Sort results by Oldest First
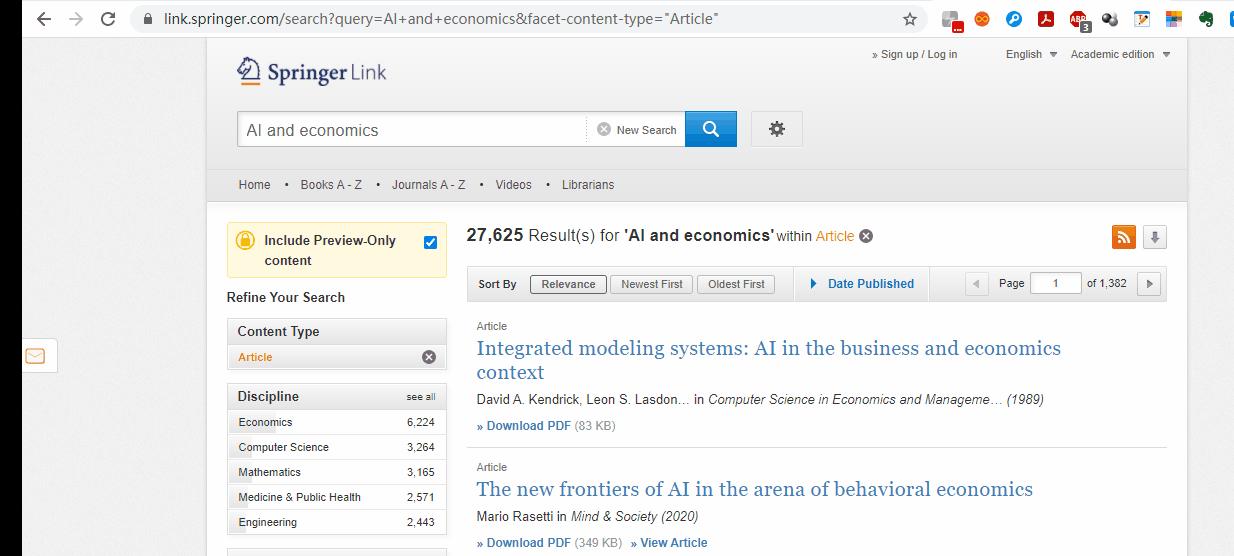The height and width of the screenshot is (556, 1234). [x=736, y=284]
